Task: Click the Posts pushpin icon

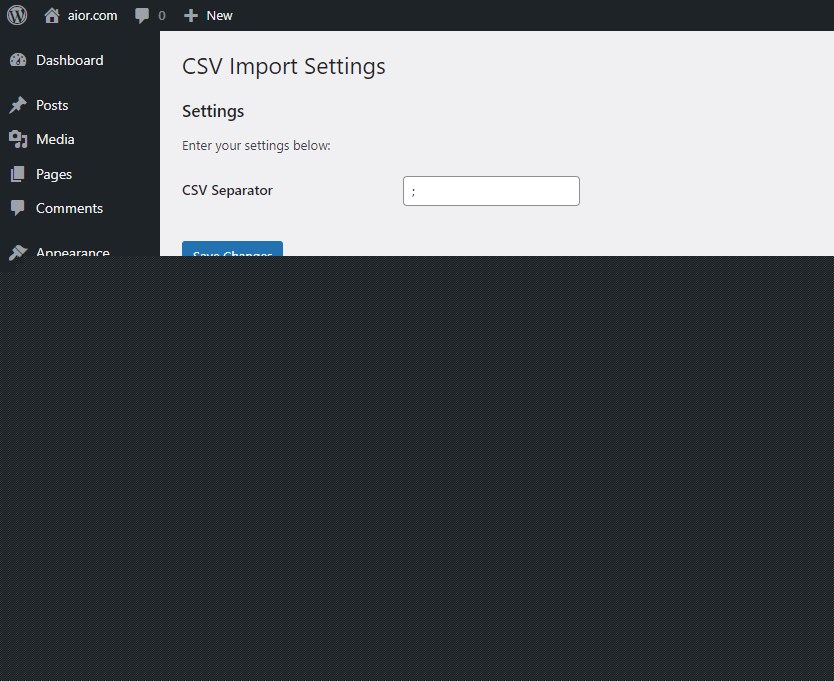Action: (x=18, y=105)
